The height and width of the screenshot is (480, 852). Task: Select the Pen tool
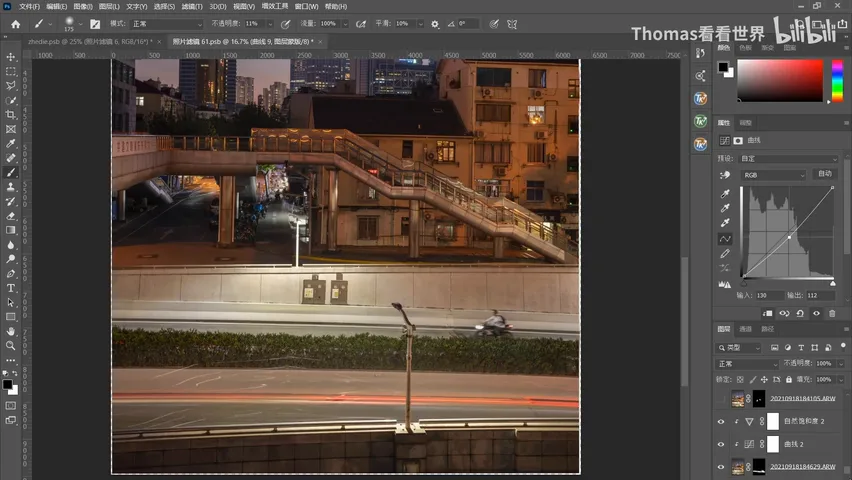coord(10,273)
